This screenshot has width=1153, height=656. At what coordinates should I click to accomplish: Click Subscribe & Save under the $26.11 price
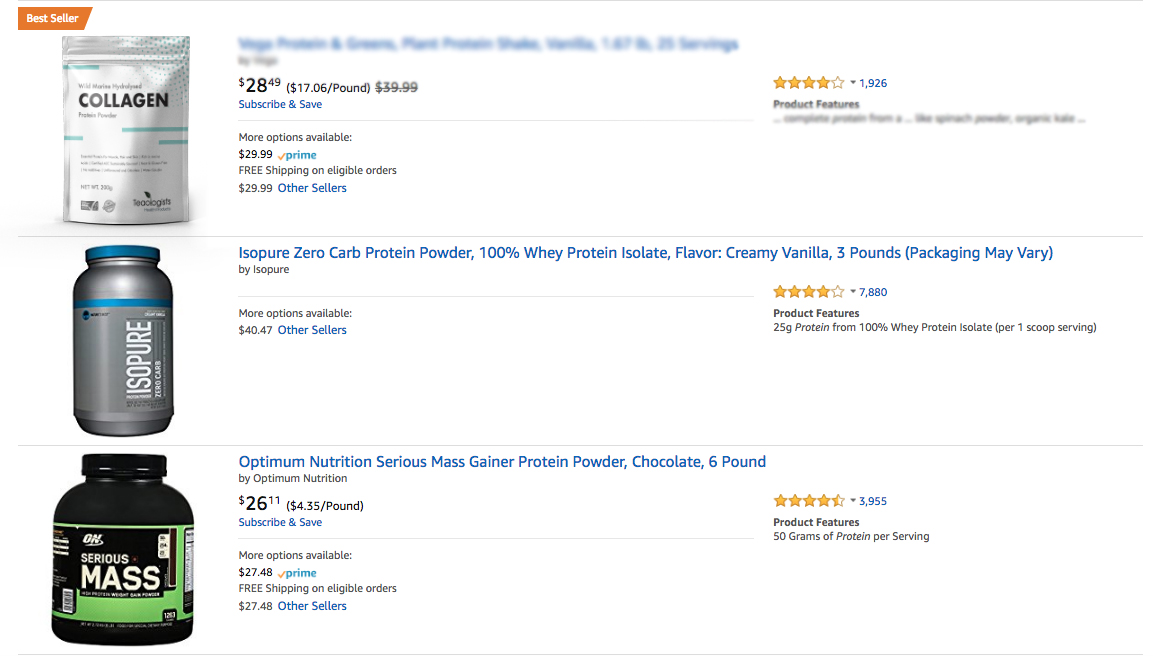tap(280, 522)
